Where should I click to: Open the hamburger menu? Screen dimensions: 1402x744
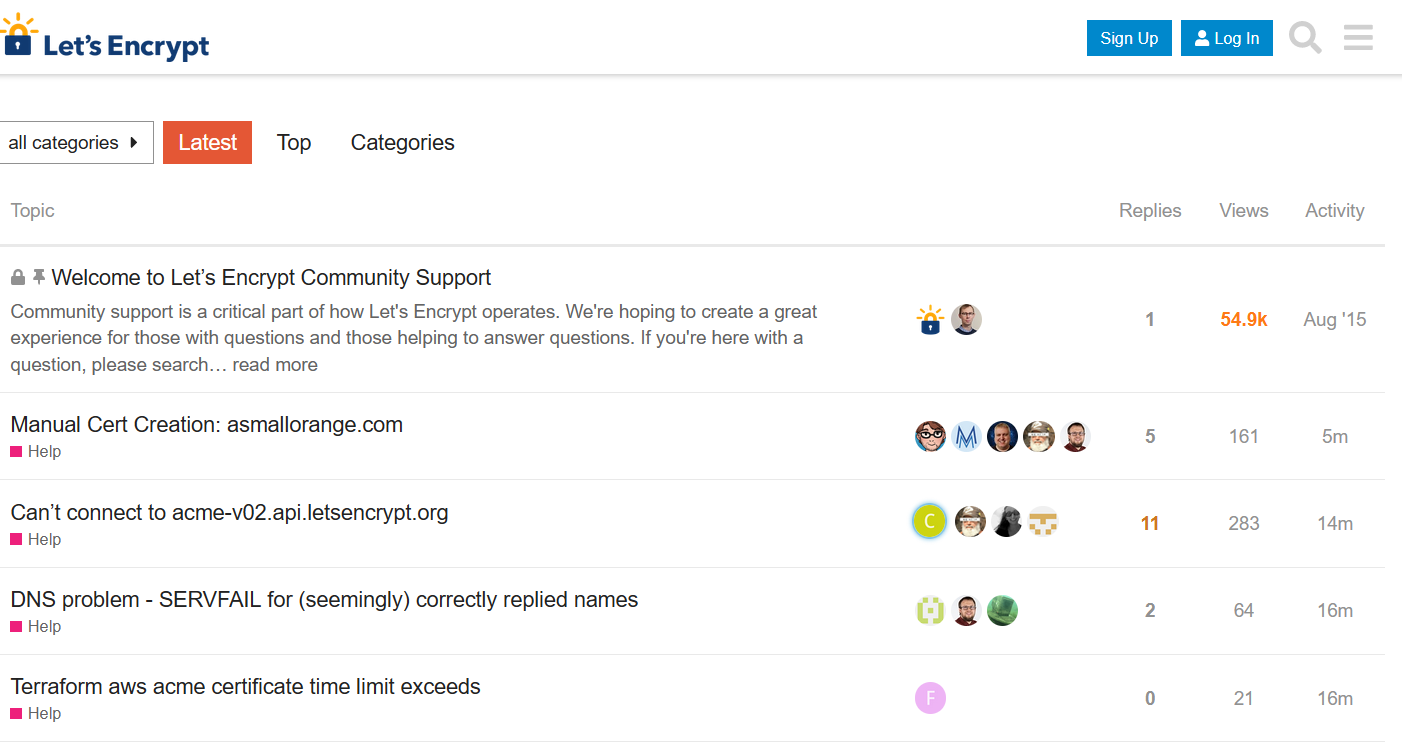pos(1357,37)
